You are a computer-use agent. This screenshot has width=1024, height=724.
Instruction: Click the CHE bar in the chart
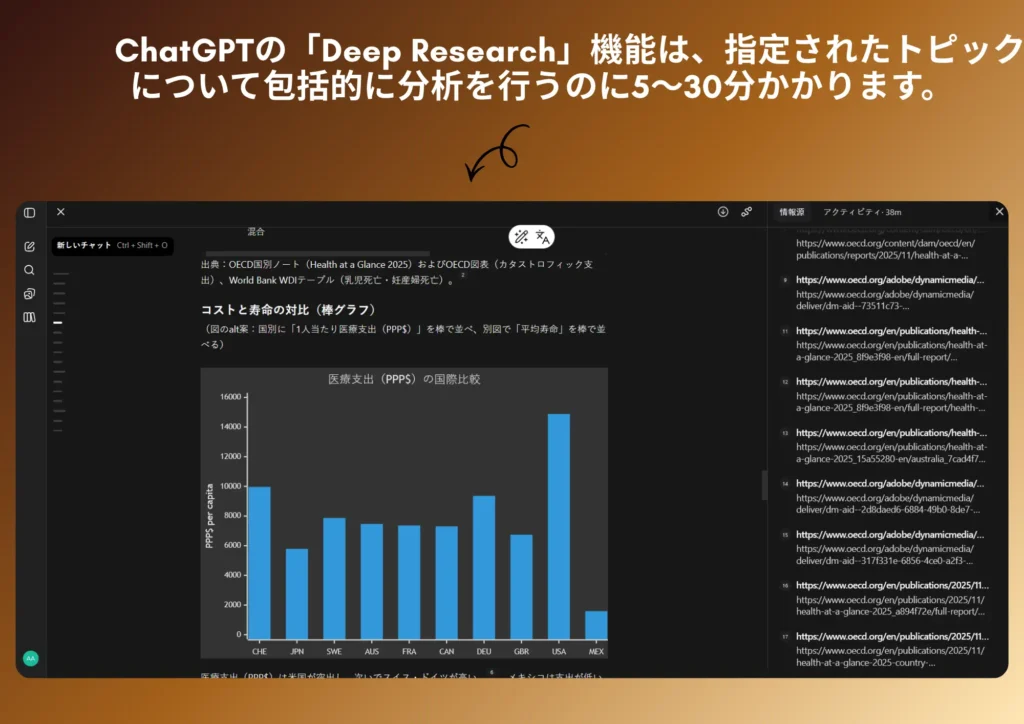[x=259, y=563]
